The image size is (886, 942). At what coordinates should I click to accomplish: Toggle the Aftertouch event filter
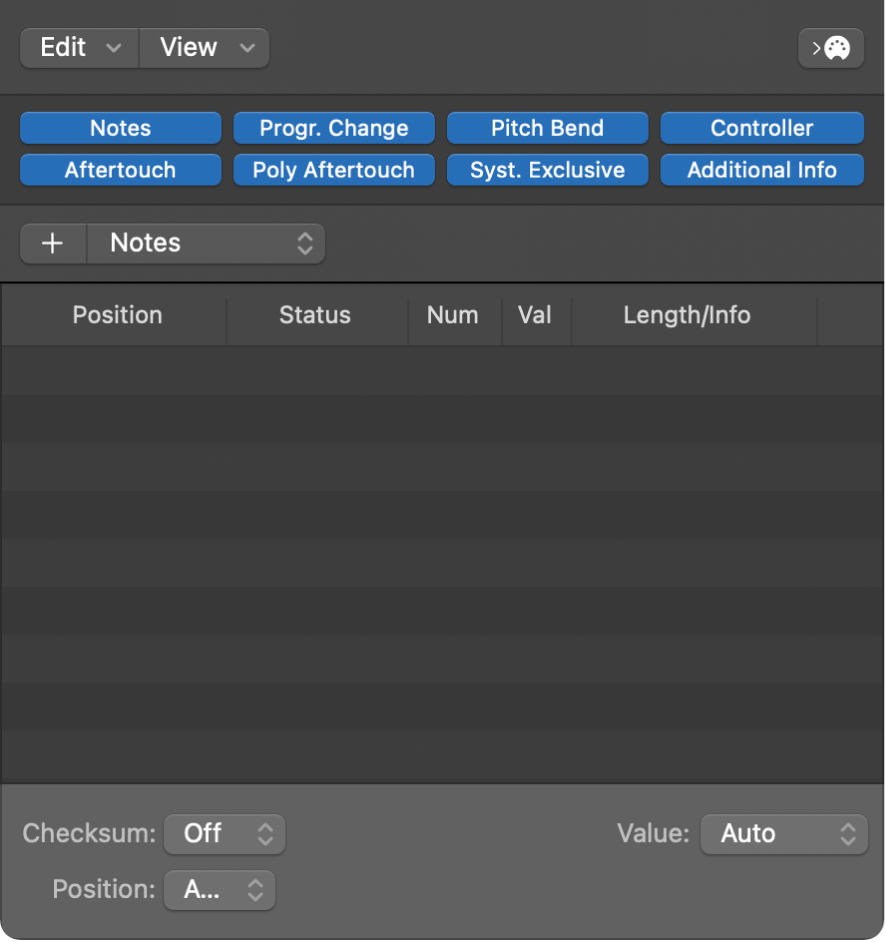[x=120, y=170]
